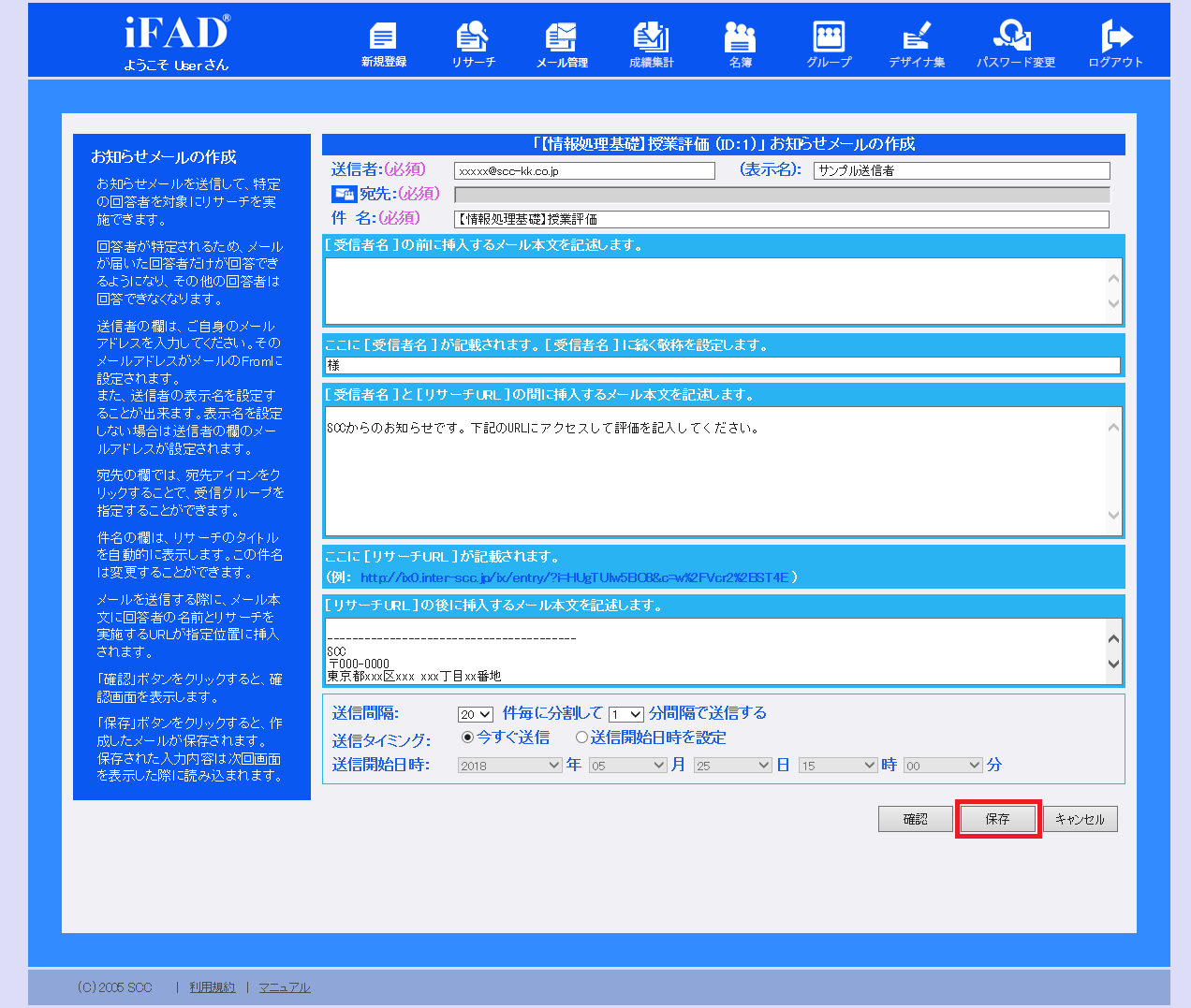Image resolution: width=1191 pixels, height=1008 pixels.
Task: Open the 成績集計 navigation icon
Action: tap(651, 44)
